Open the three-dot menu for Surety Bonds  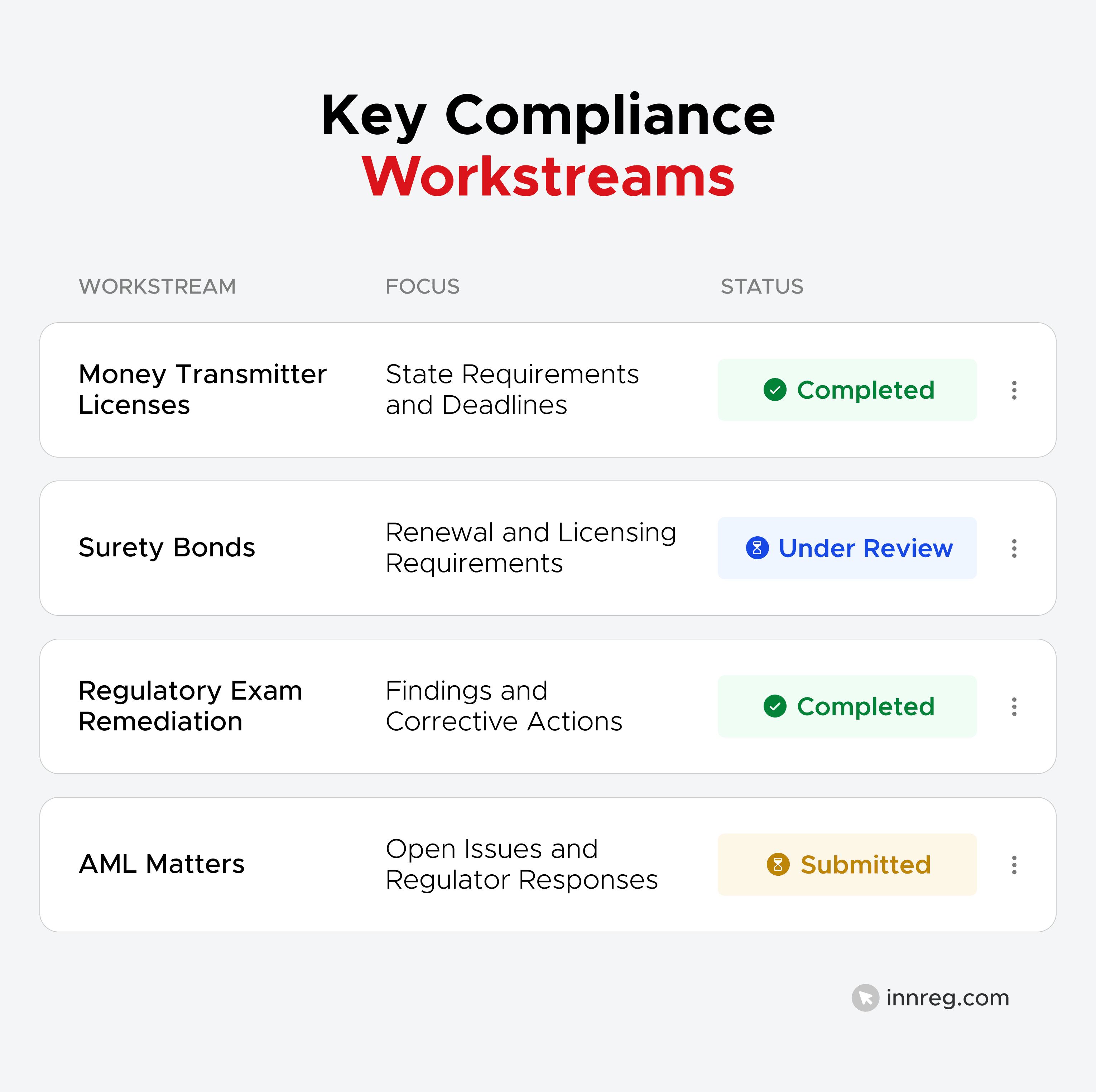point(1014,548)
